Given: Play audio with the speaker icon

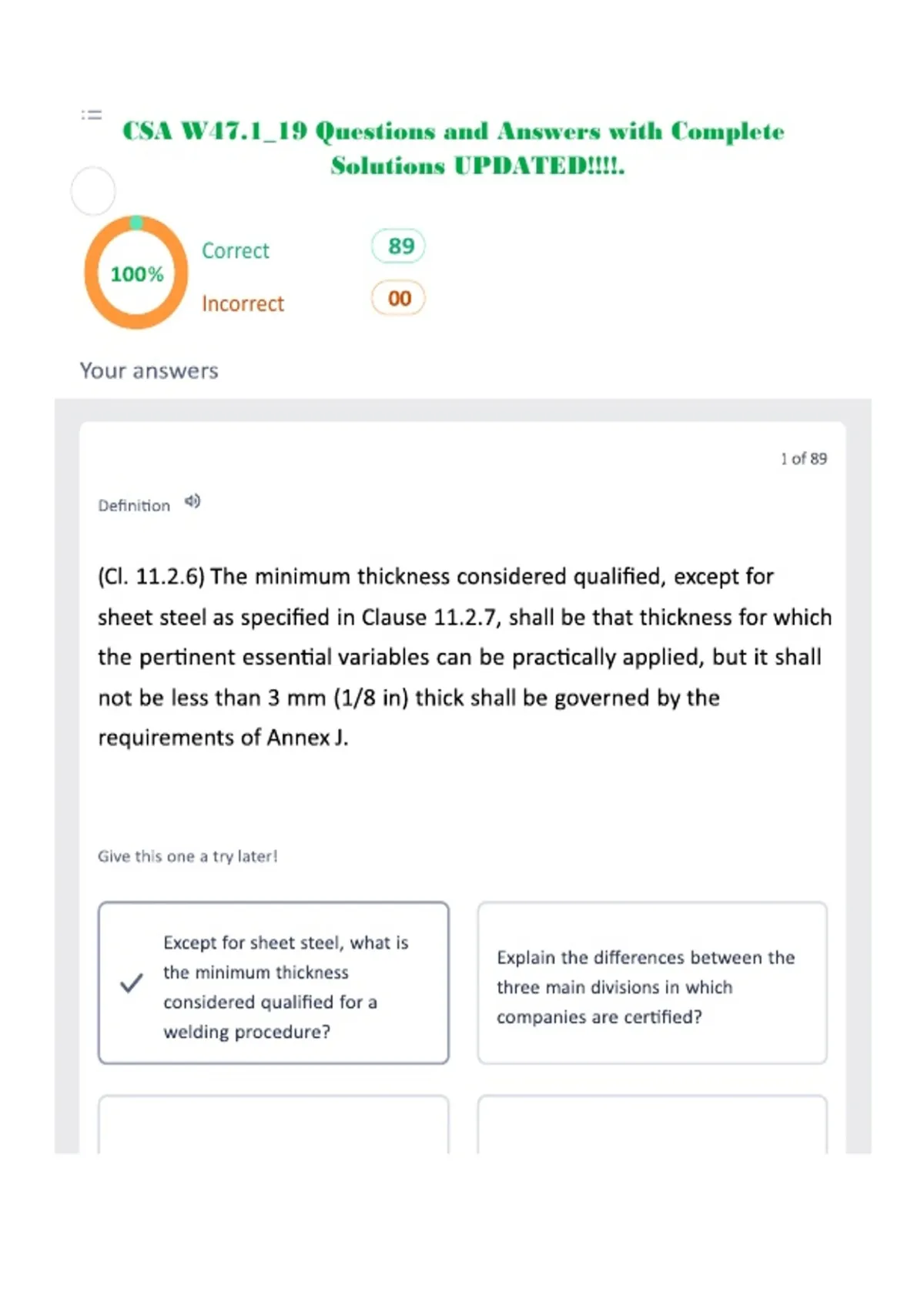Looking at the screenshot, I should pyautogui.click(x=192, y=502).
